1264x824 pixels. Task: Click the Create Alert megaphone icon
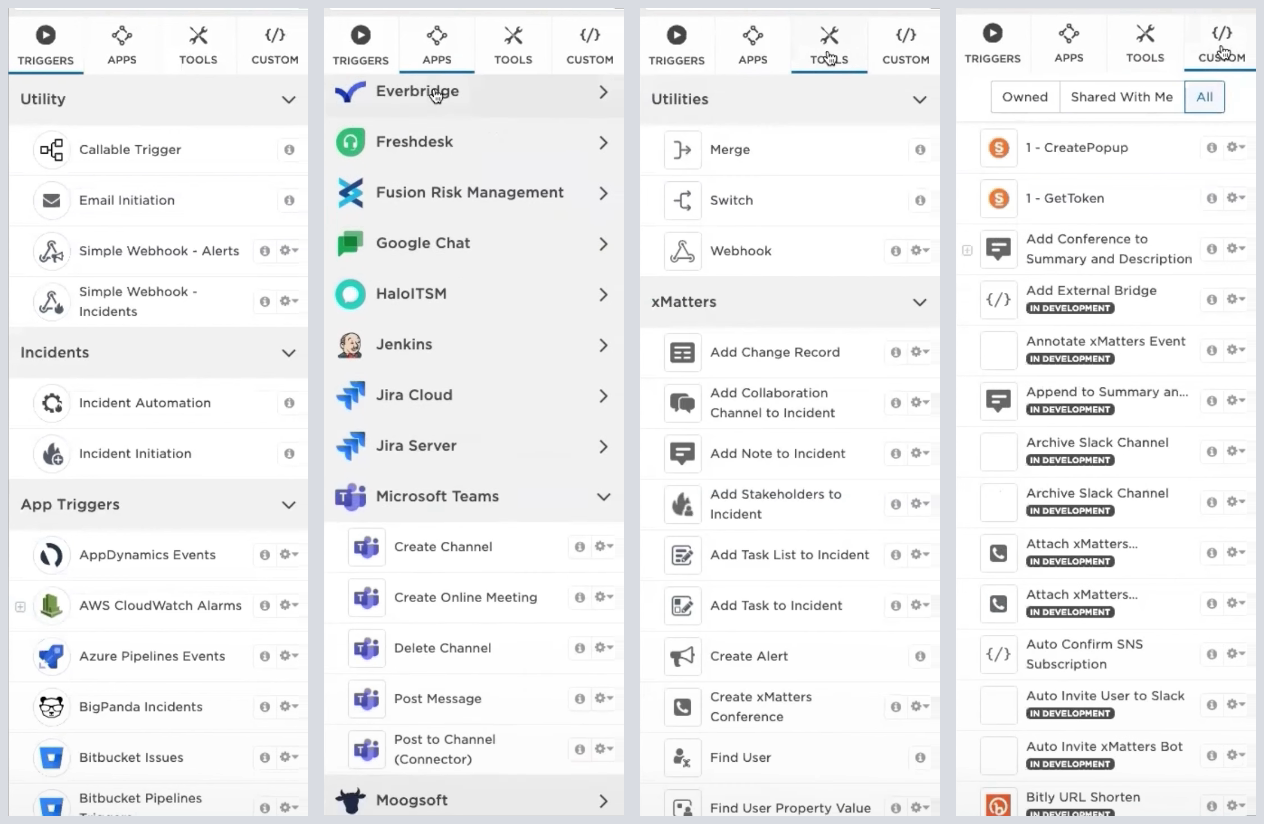pyautogui.click(x=683, y=656)
